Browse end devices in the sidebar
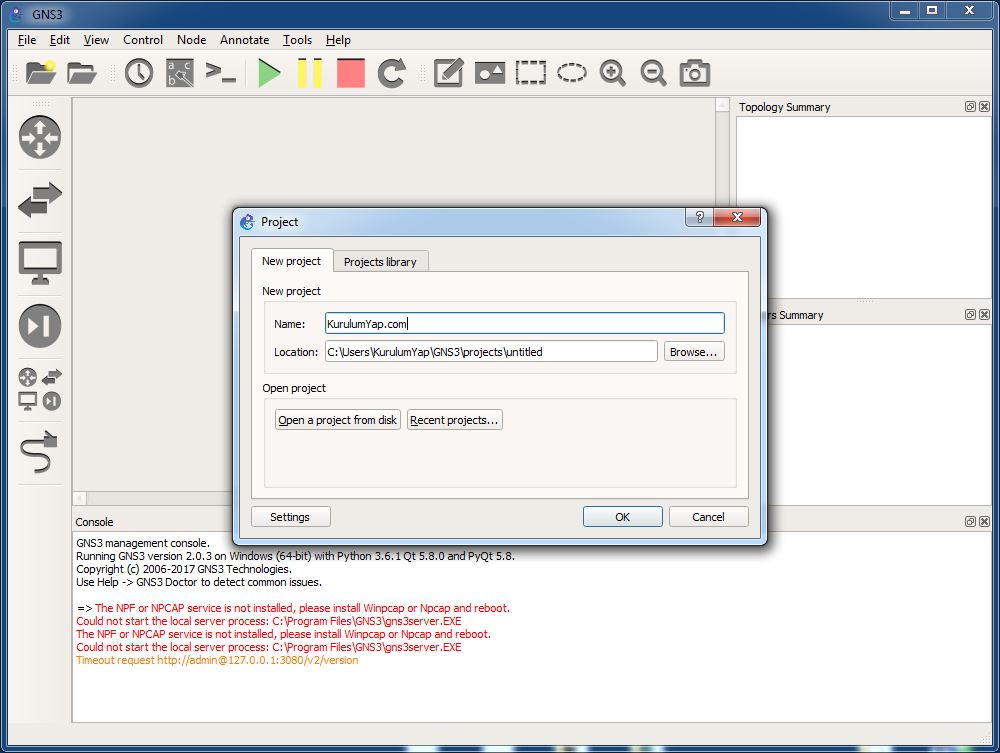 tap(40, 263)
